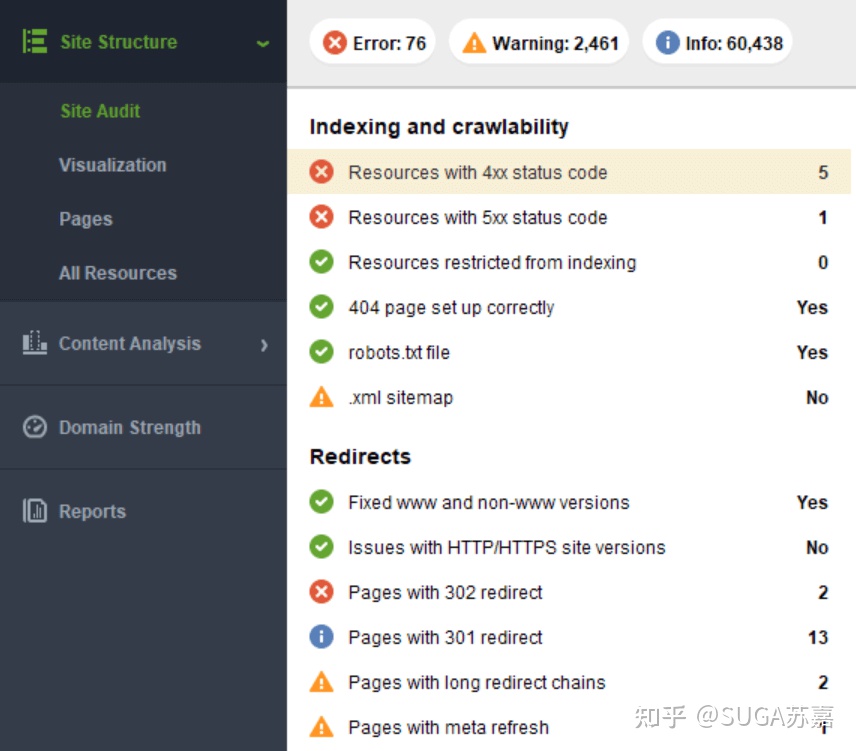The height and width of the screenshot is (751, 856).
Task: Click red error icon beside 5xx status code
Action: pyautogui.click(x=322, y=217)
